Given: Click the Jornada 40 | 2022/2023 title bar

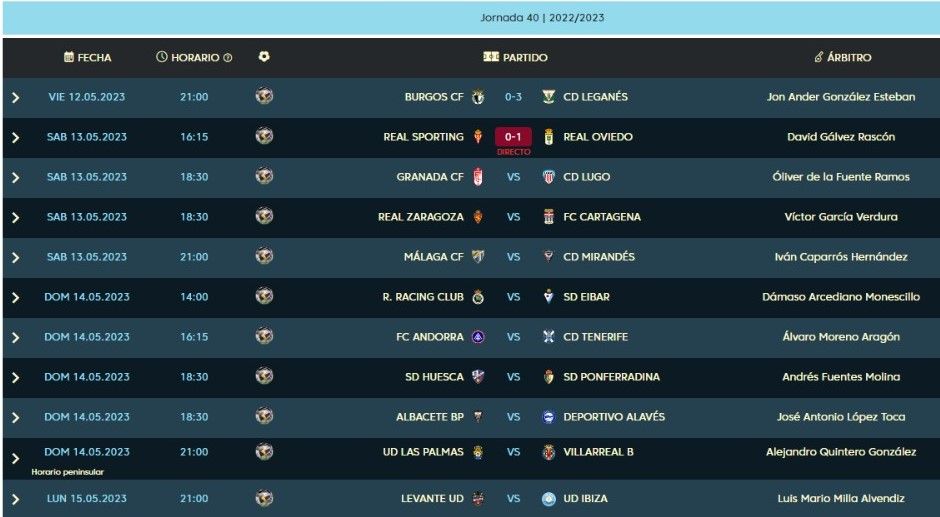Looking at the screenshot, I should coord(470,18).
